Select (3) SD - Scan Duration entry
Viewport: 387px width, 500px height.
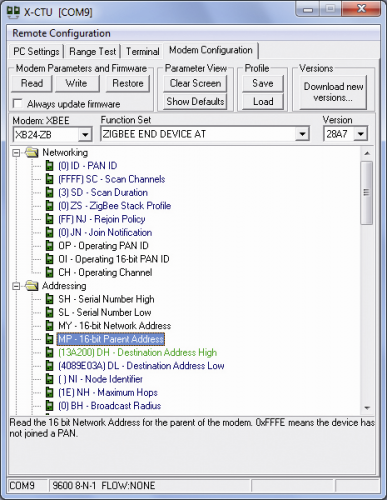tap(103, 192)
